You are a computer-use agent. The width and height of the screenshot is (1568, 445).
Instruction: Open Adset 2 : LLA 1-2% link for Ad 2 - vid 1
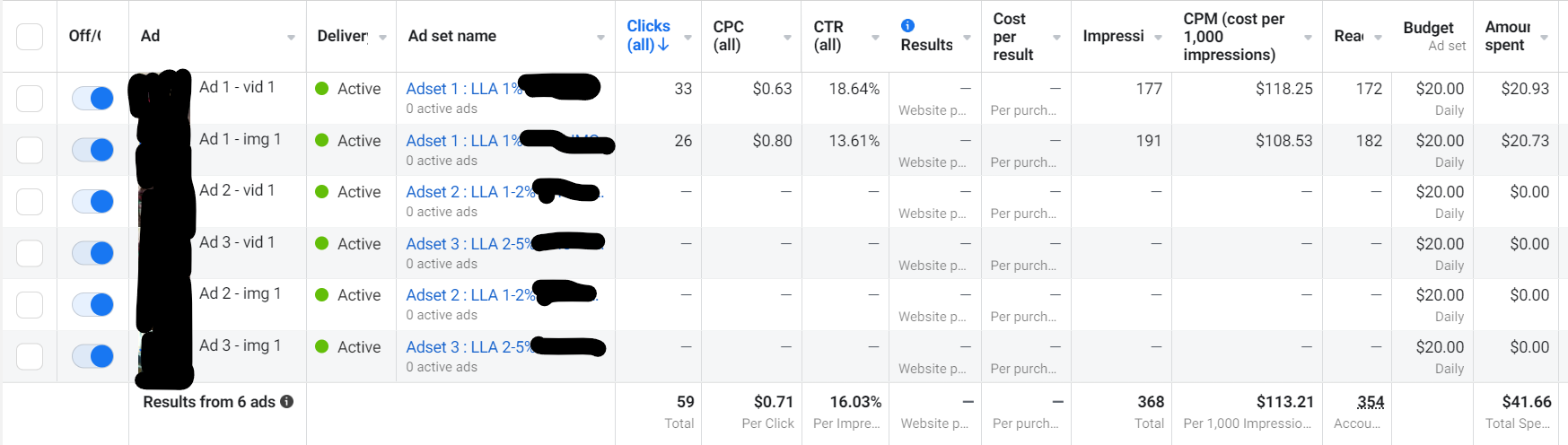[x=470, y=191]
